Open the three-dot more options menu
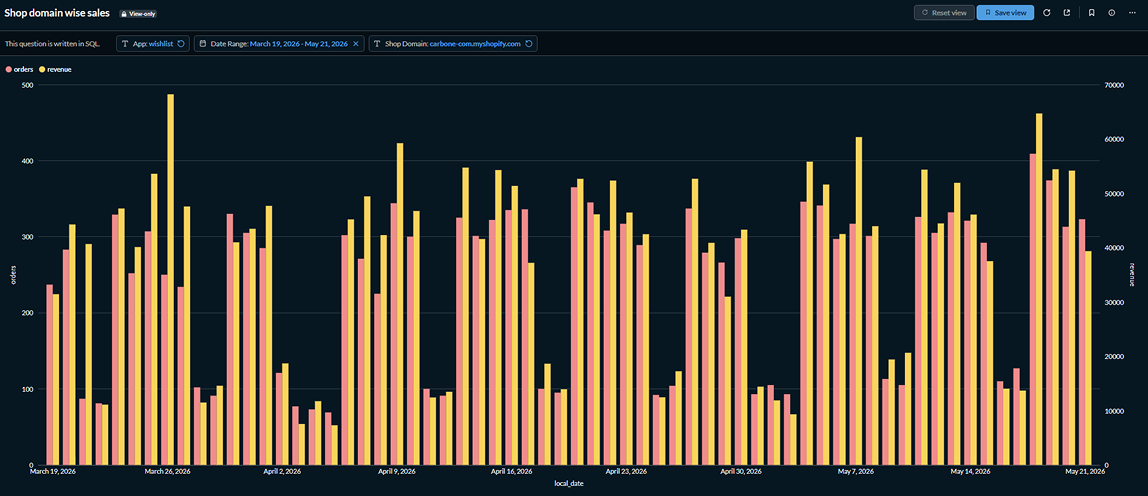Image resolution: width=1148 pixels, height=496 pixels. (1132, 12)
